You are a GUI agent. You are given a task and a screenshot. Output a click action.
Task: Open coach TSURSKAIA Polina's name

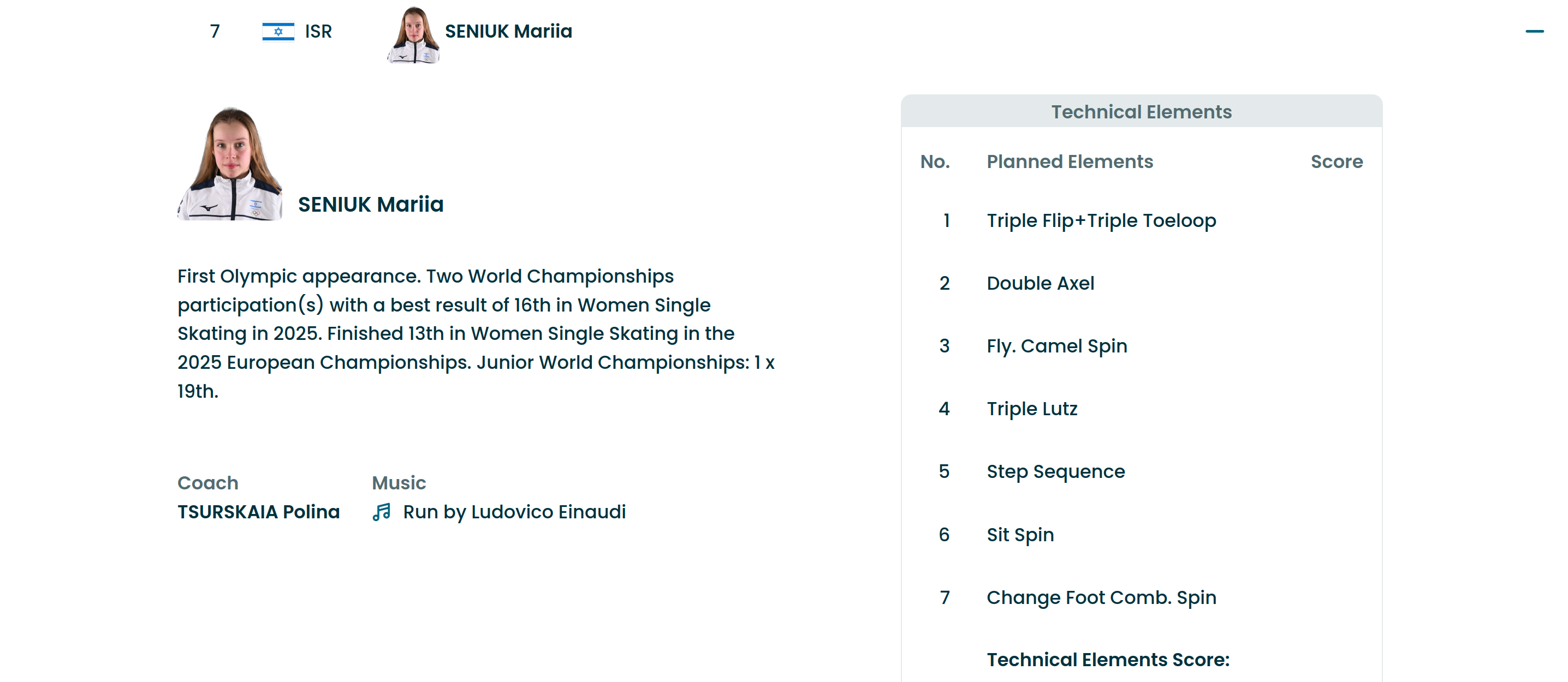click(x=259, y=512)
